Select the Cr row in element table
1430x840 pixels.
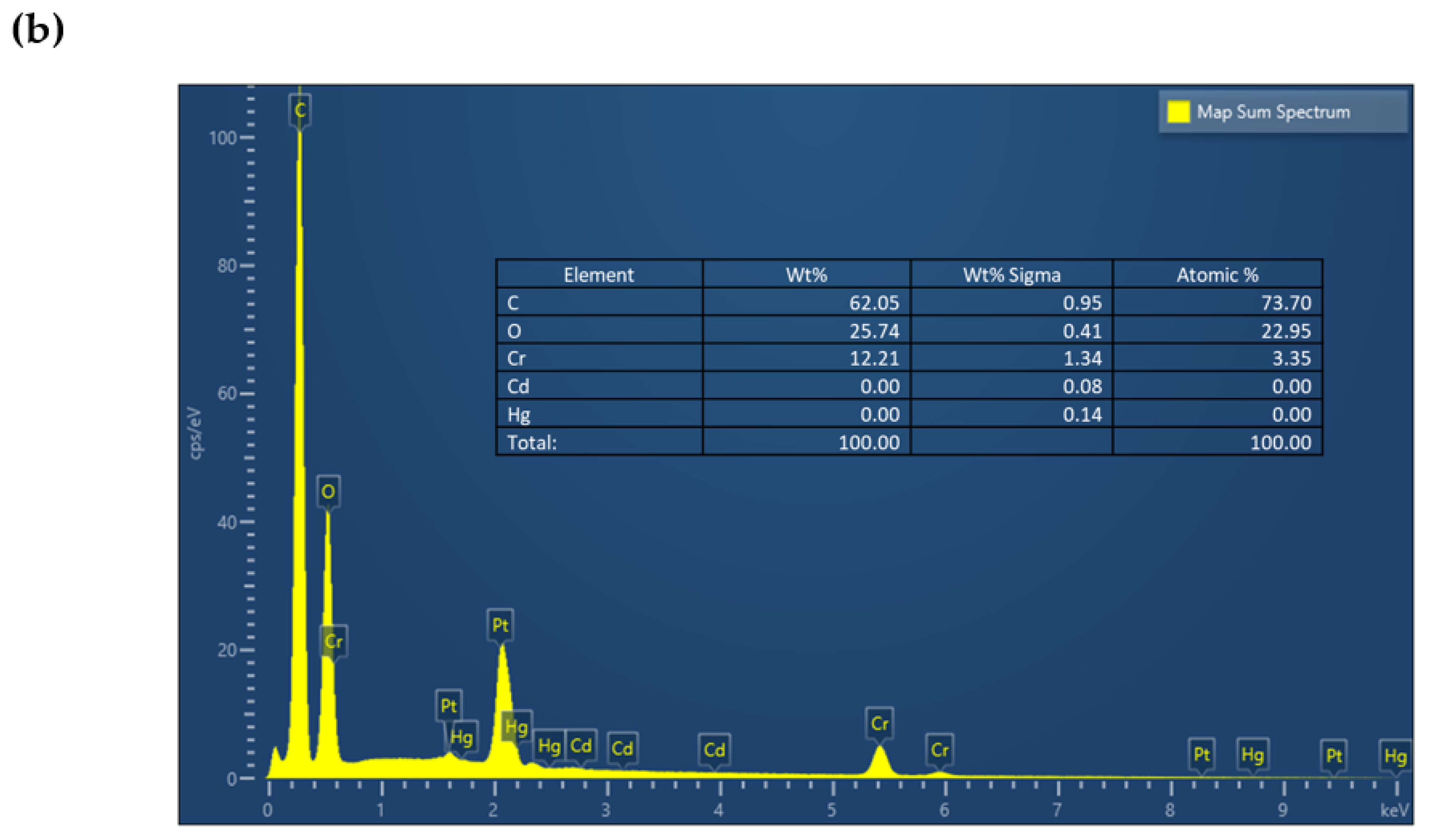[516, 358]
